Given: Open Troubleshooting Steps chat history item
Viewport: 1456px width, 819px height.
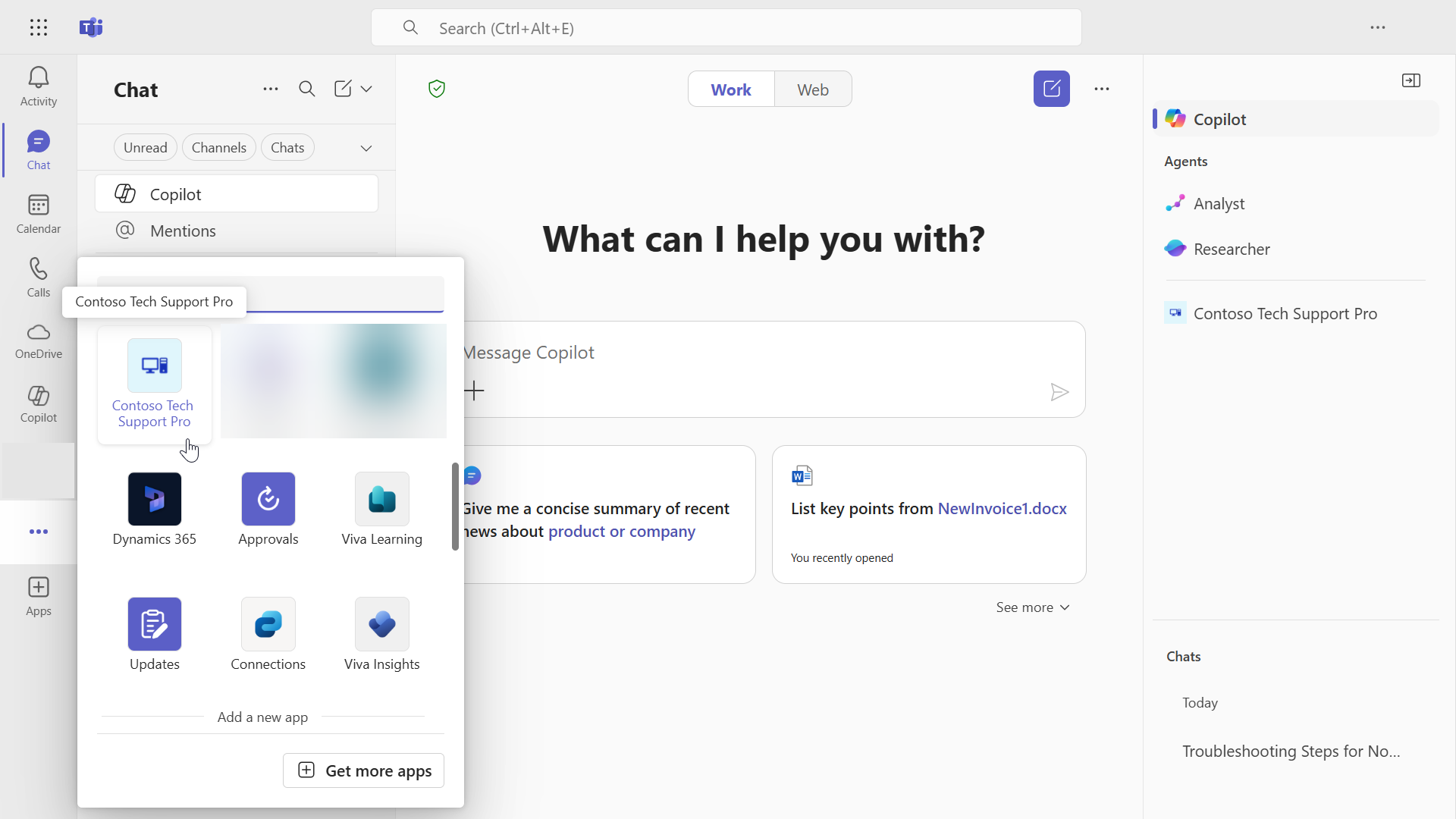Looking at the screenshot, I should click(1291, 752).
